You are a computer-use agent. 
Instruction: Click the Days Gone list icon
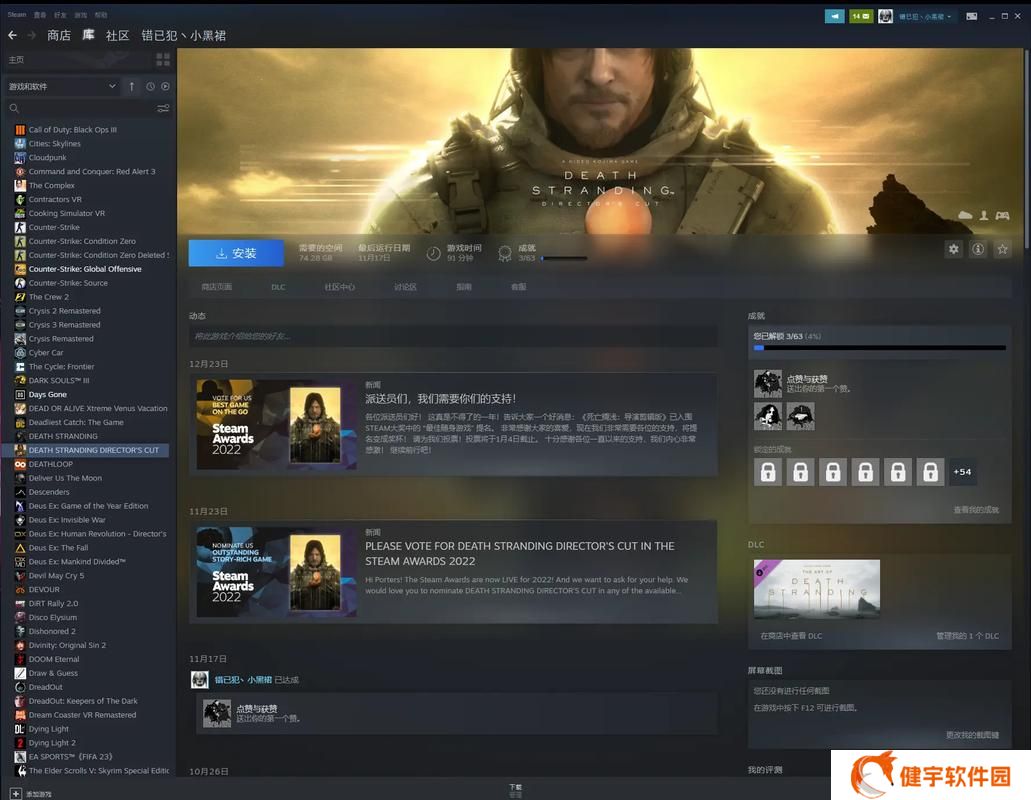[20, 394]
